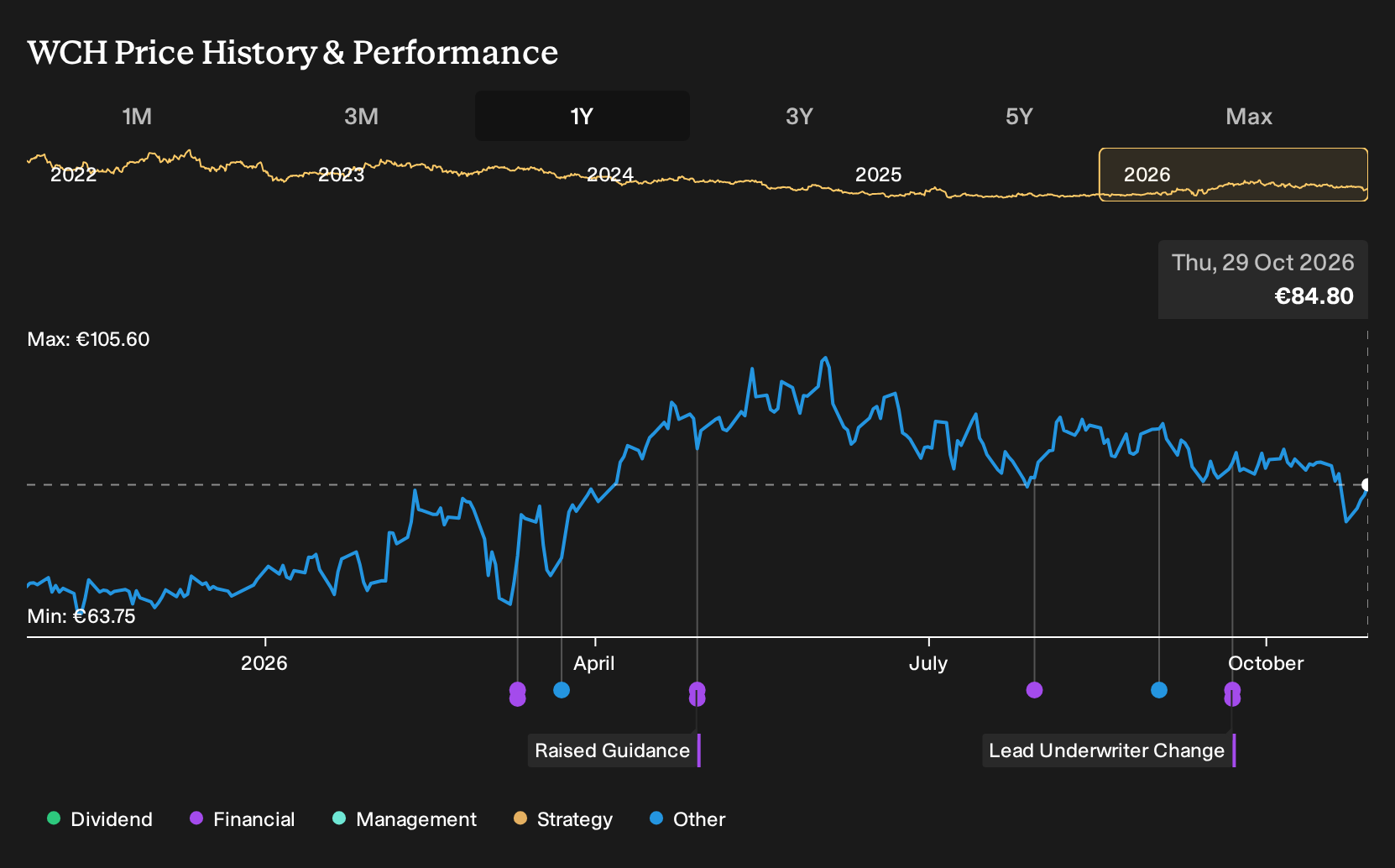Viewport: 1395px width, 868px height.
Task: Click the October axis label
Action: point(1266,663)
